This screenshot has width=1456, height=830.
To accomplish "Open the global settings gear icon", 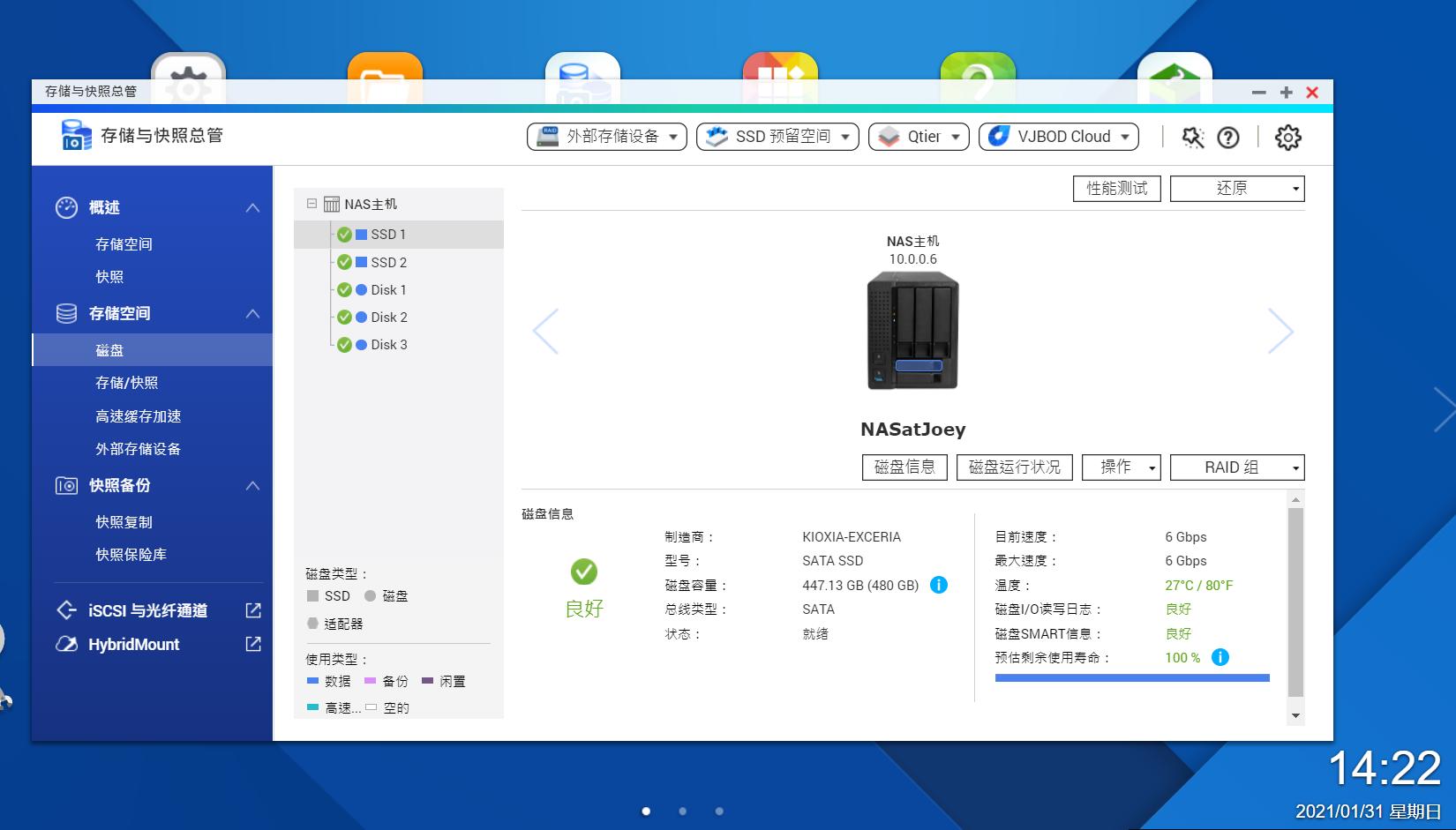I will click(x=1287, y=138).
